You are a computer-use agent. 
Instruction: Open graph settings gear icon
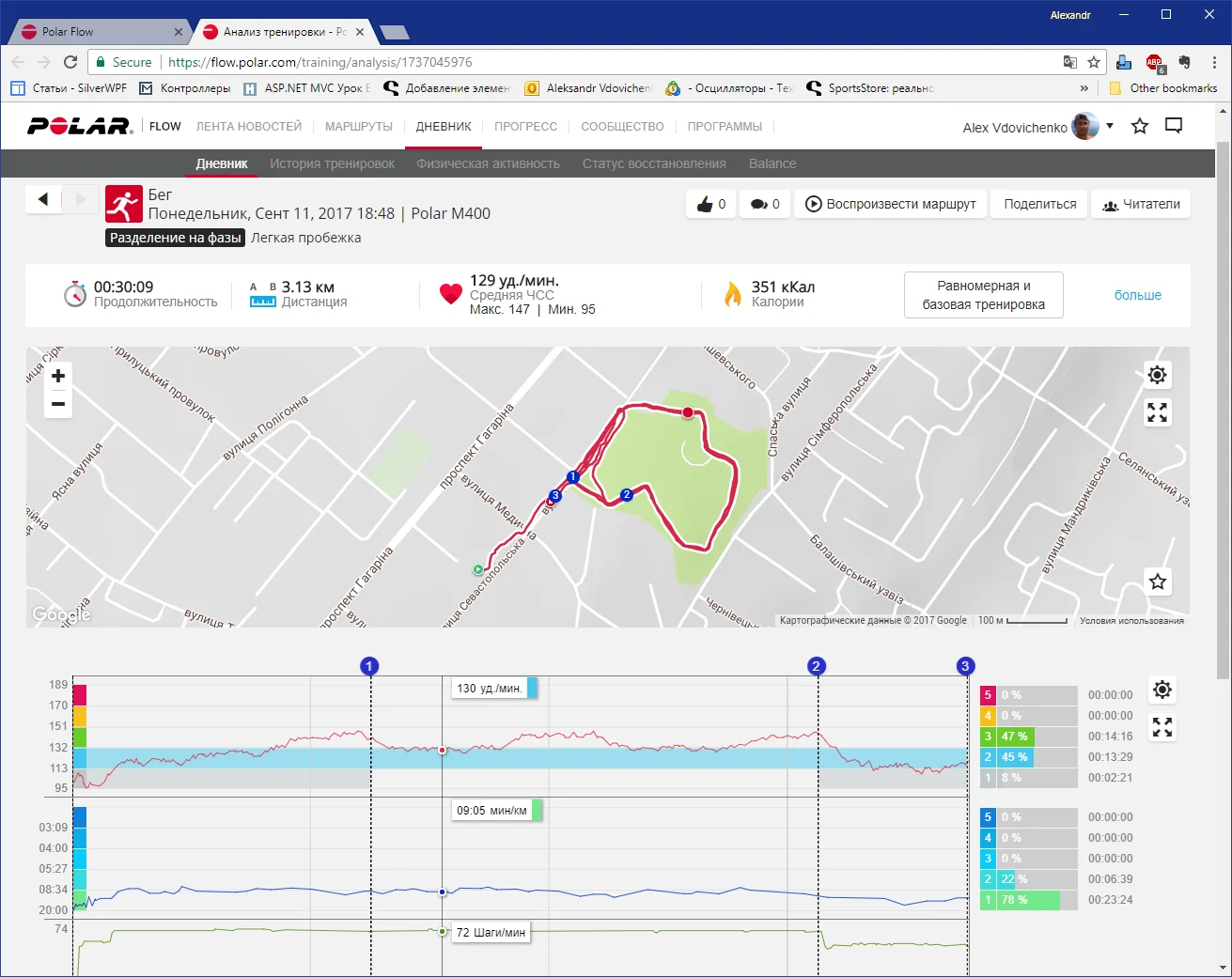pyautogui.click(x=1162, y=690)
